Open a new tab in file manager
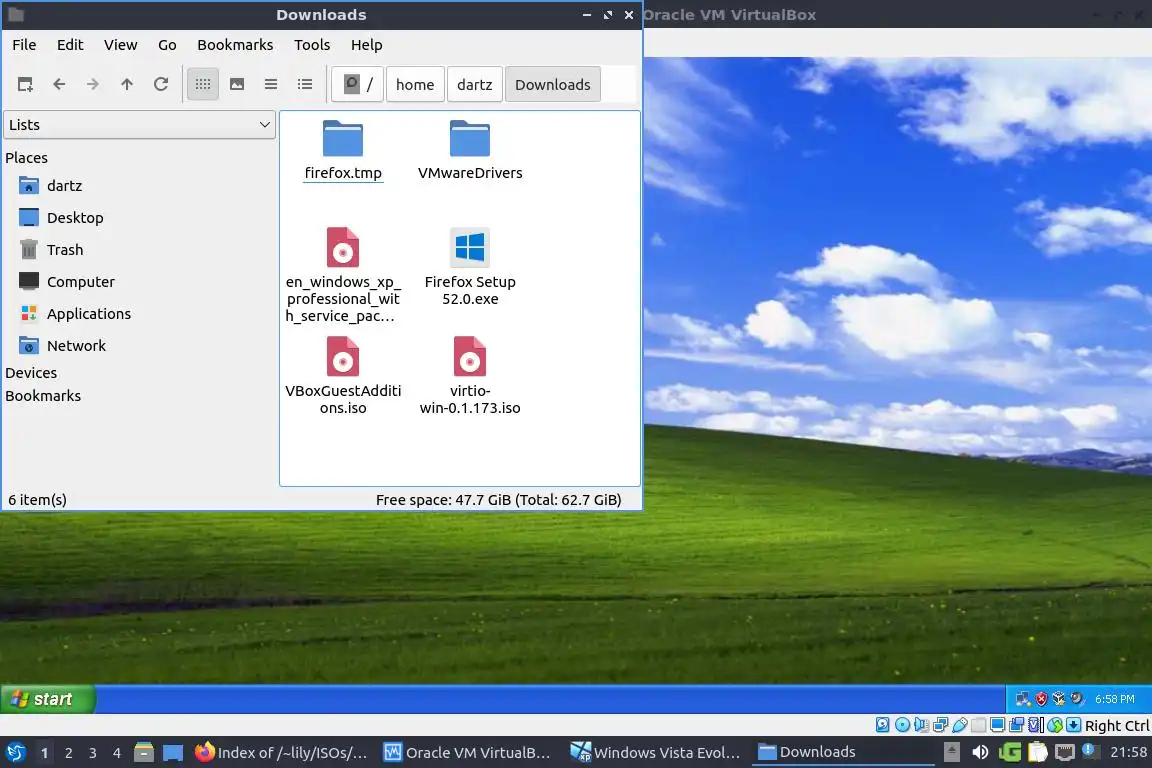Viewport: 1152px width, 768px height. pyautogui.click(x=25, y=85)
